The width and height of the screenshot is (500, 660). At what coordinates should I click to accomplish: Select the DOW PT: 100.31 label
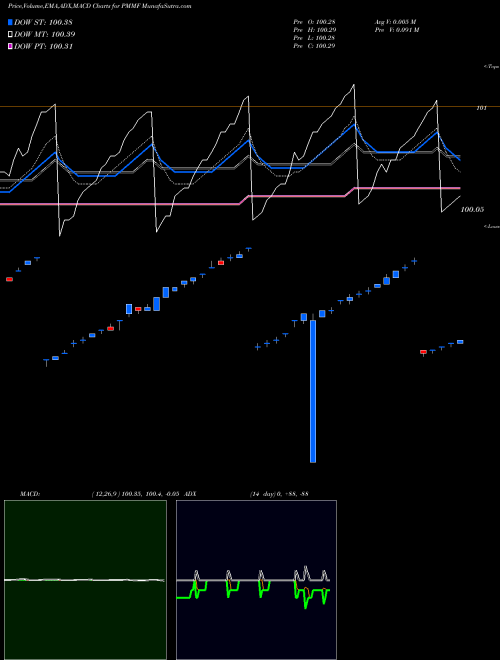pos(44,46)
